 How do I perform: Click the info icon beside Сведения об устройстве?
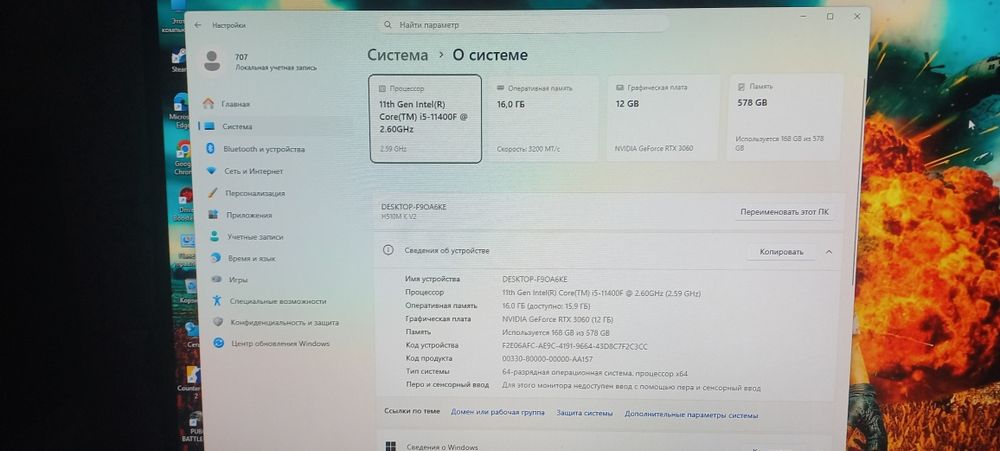pyautogui.click(x=388, y=250)
